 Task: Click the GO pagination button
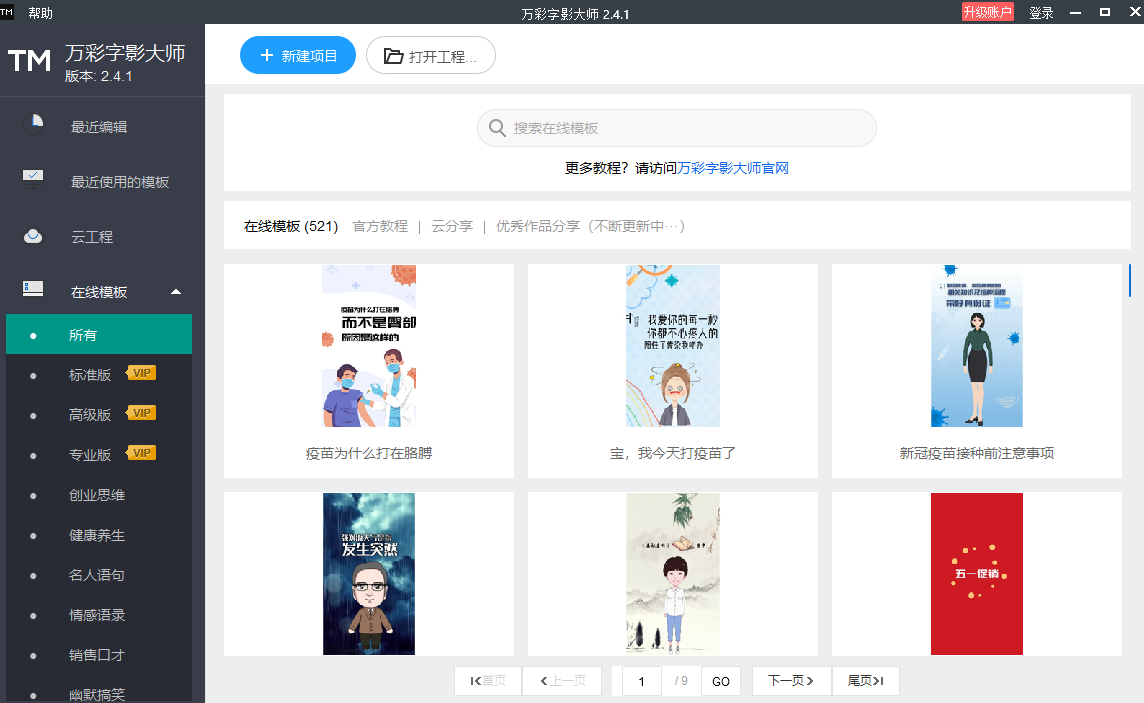[720, 680]
